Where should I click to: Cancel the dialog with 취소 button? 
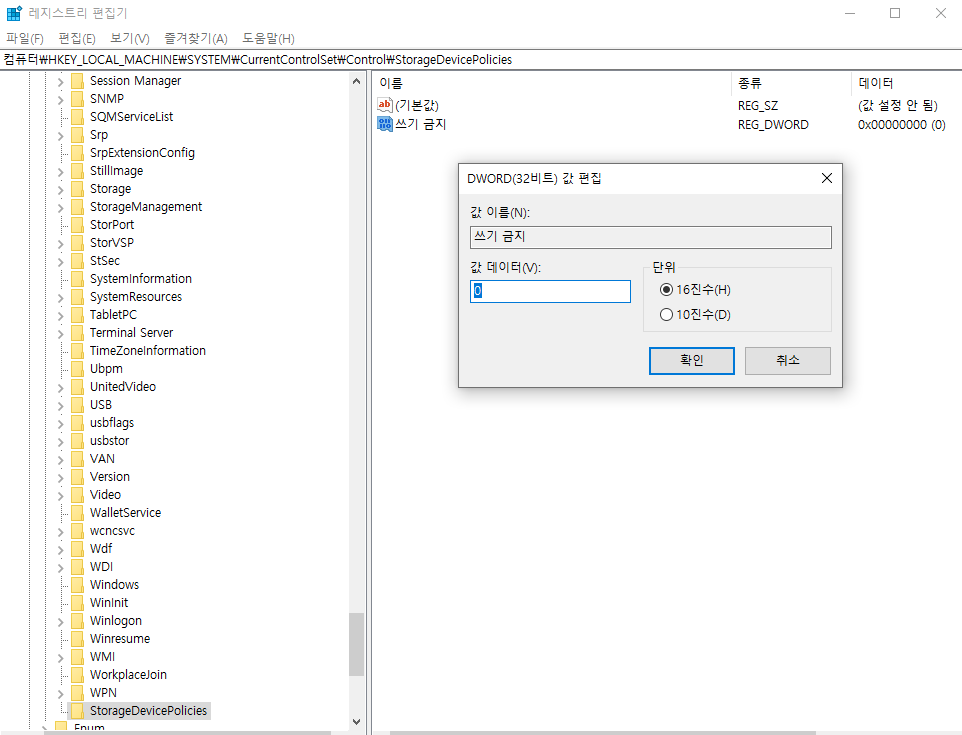tap(788, 361)
